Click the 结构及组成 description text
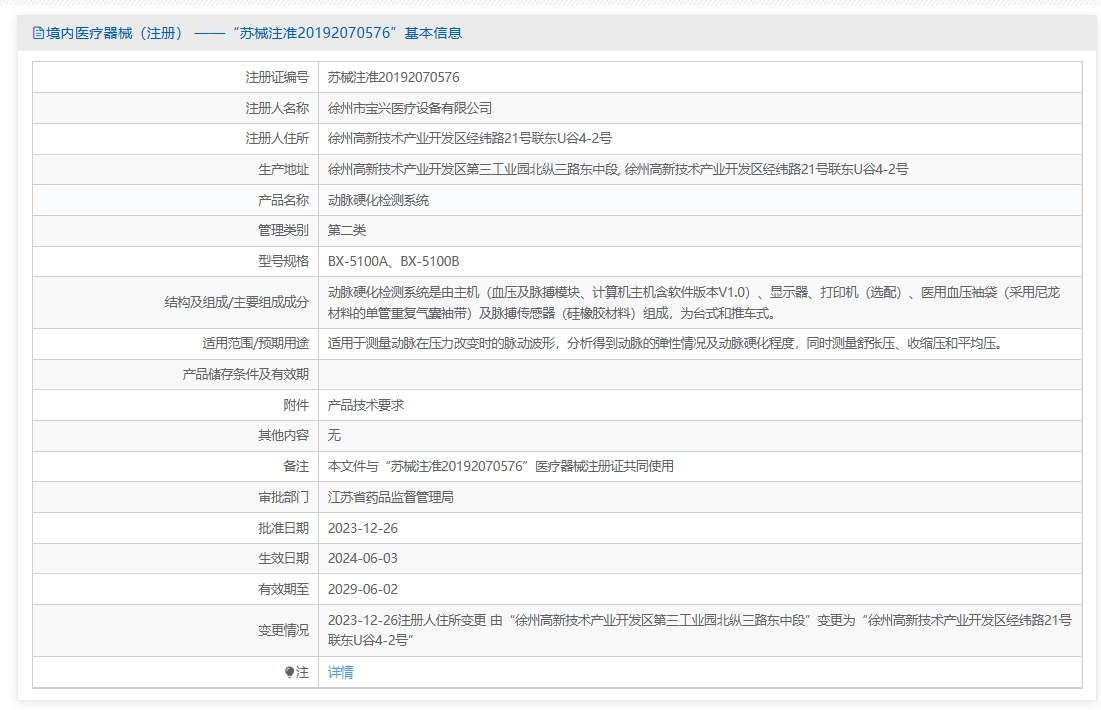This screenshot has width=1101, height=710. click(x=694, y=303)
